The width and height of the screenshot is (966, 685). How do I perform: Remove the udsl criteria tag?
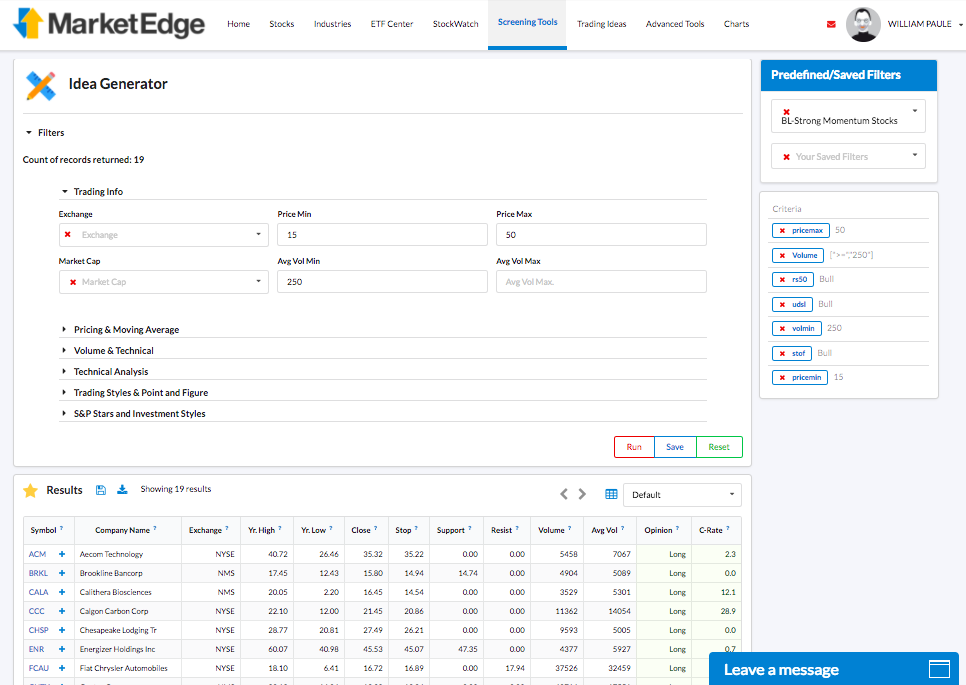pos(782,304)
